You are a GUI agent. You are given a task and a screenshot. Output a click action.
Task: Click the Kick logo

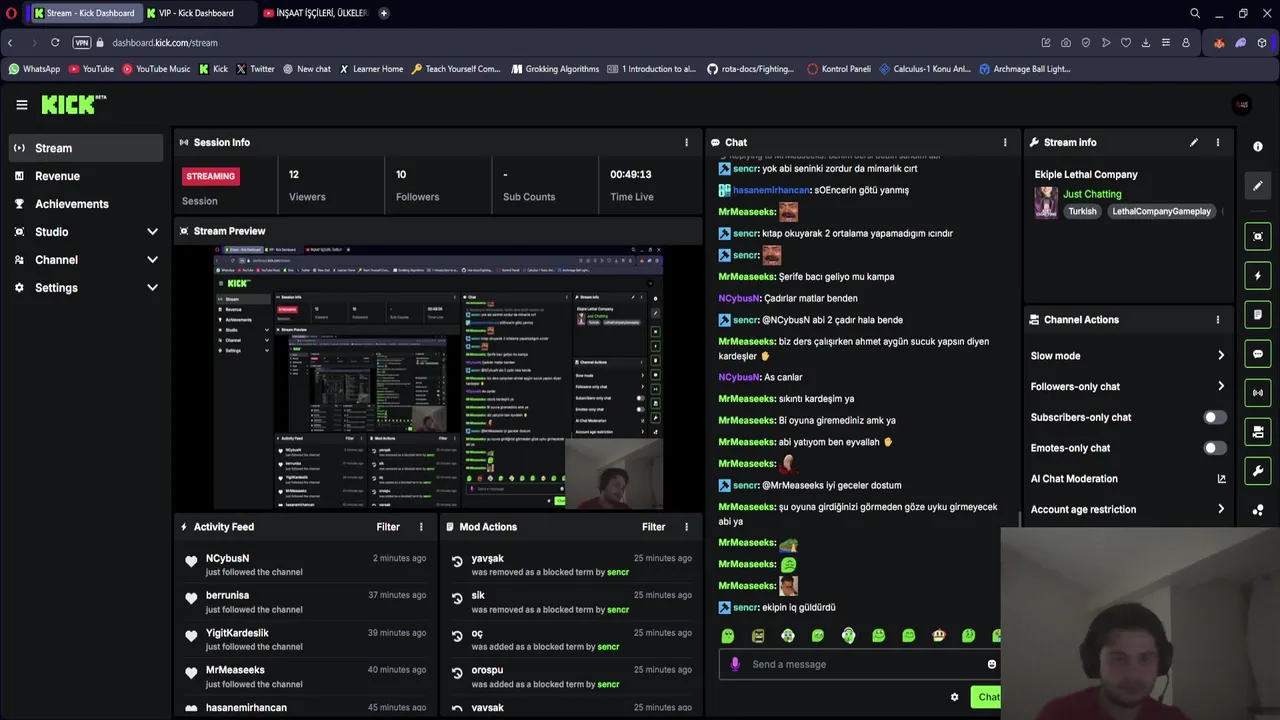(73, 104)
